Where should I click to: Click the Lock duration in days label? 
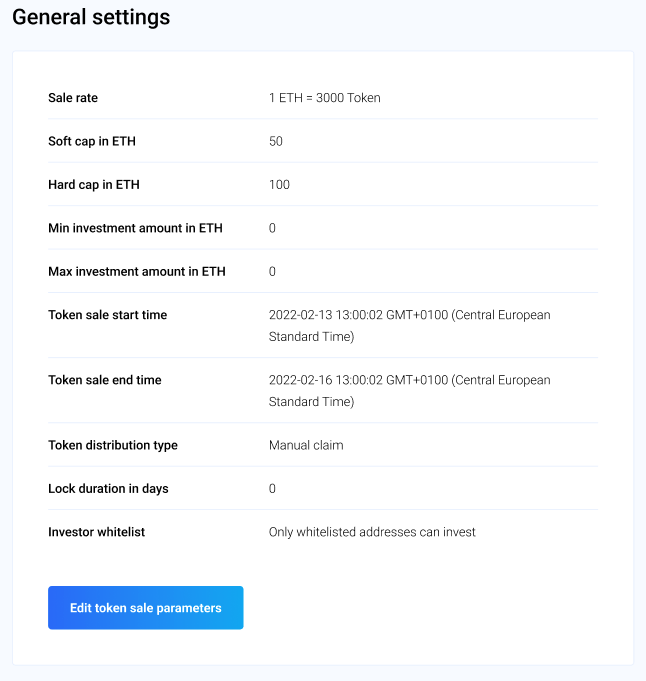pyautogui.click(x=108, y=489)
